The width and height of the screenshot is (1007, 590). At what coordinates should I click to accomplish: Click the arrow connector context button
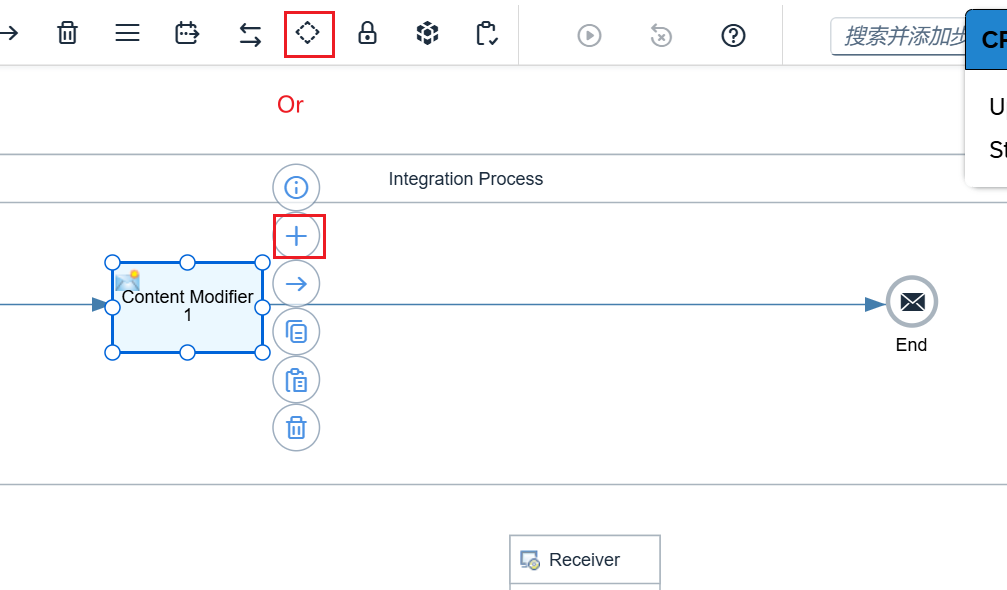(x=296, y=284)
